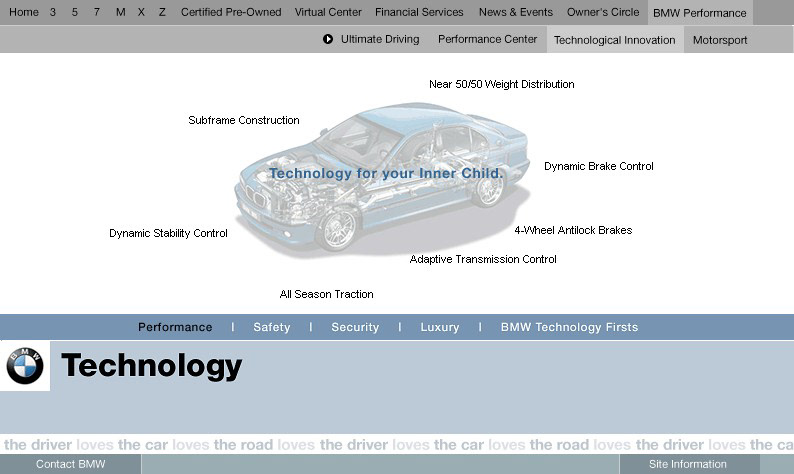Select Dynamic Brake Control label
The image size is (794, 474).
click(599, 166)
